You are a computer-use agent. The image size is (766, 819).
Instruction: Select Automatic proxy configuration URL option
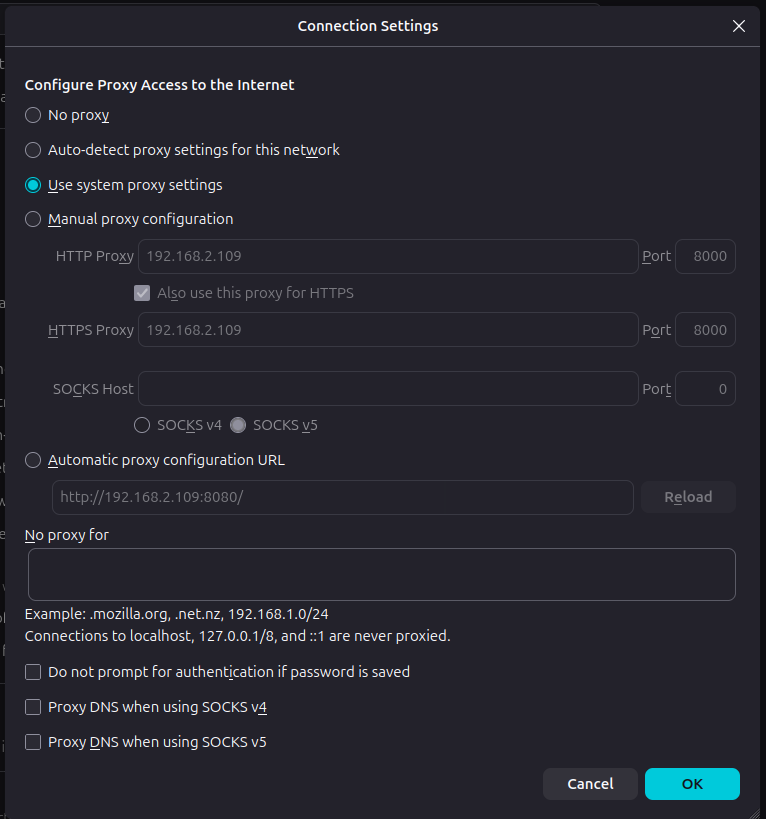pyautogui.click(x=33, y=460)
